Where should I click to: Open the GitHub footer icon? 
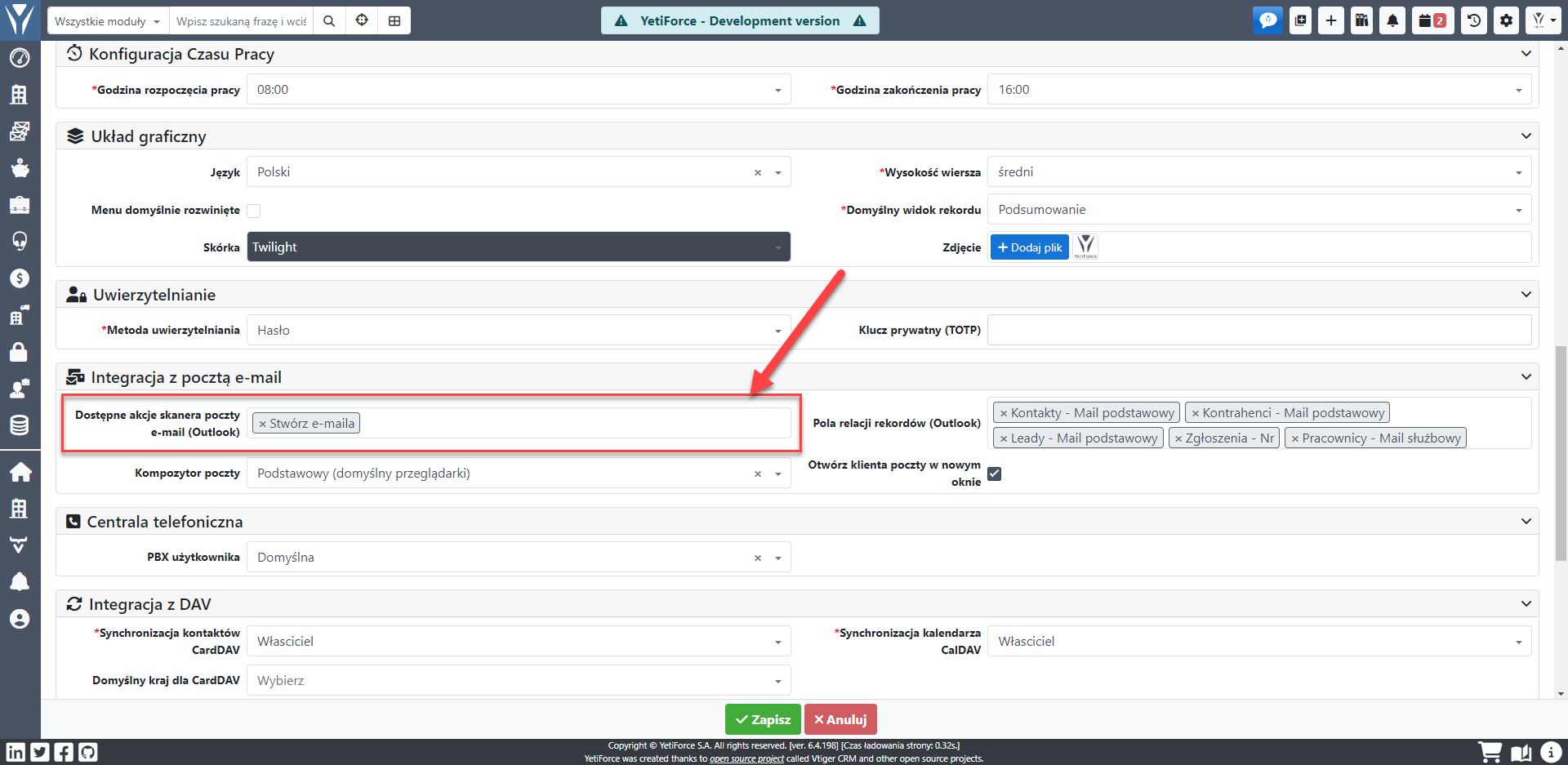coord(88,752)
